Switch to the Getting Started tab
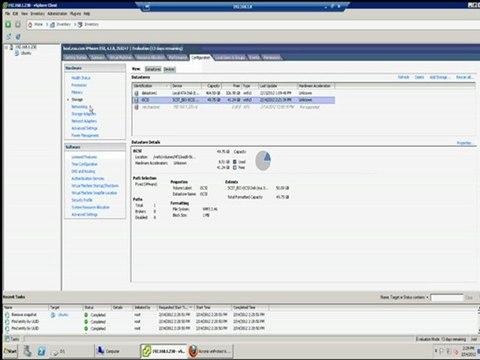Screen dimensions: 480x360 click(x=76, y=58)
